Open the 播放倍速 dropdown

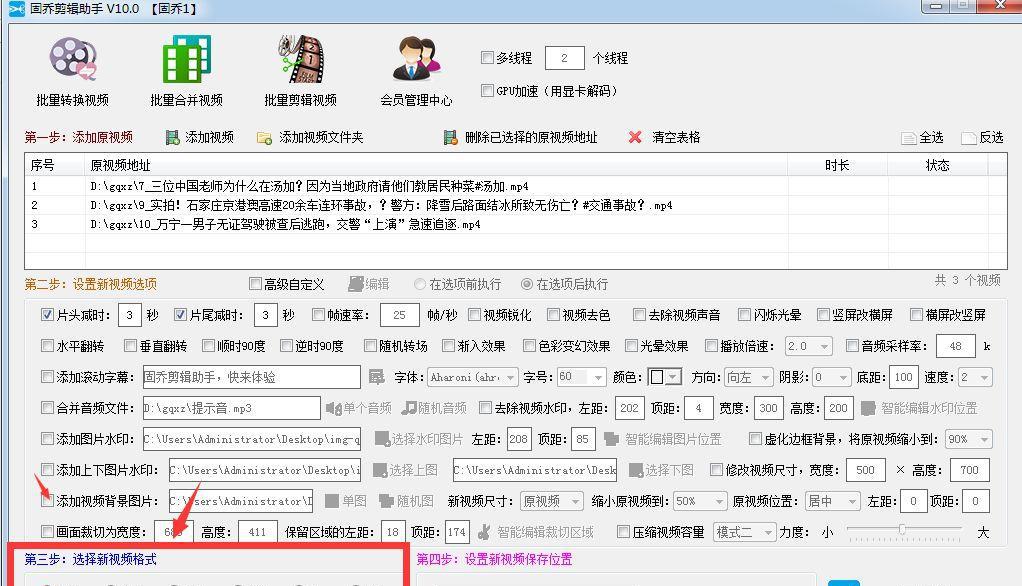808,346
